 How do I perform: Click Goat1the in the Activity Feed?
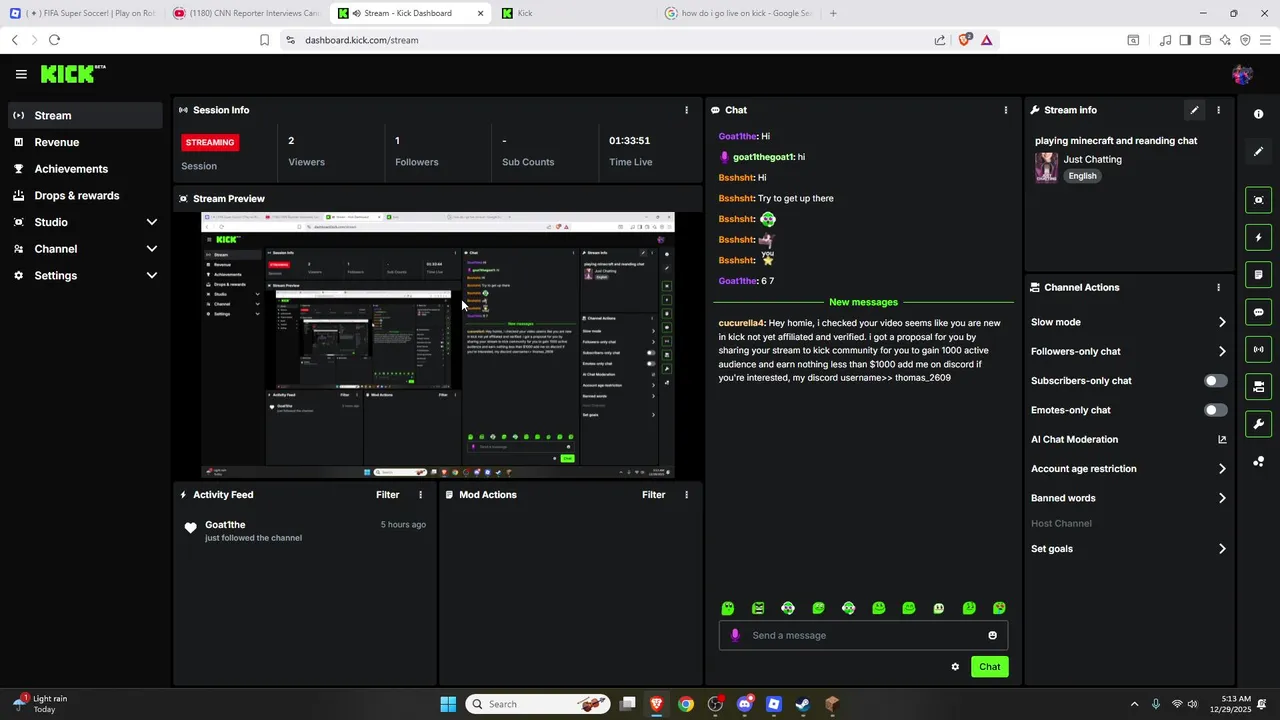coord(225,525)
